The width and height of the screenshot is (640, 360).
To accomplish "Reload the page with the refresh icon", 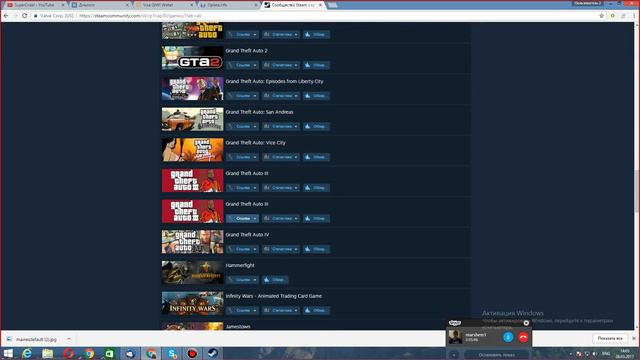I will tap(24, 16).
